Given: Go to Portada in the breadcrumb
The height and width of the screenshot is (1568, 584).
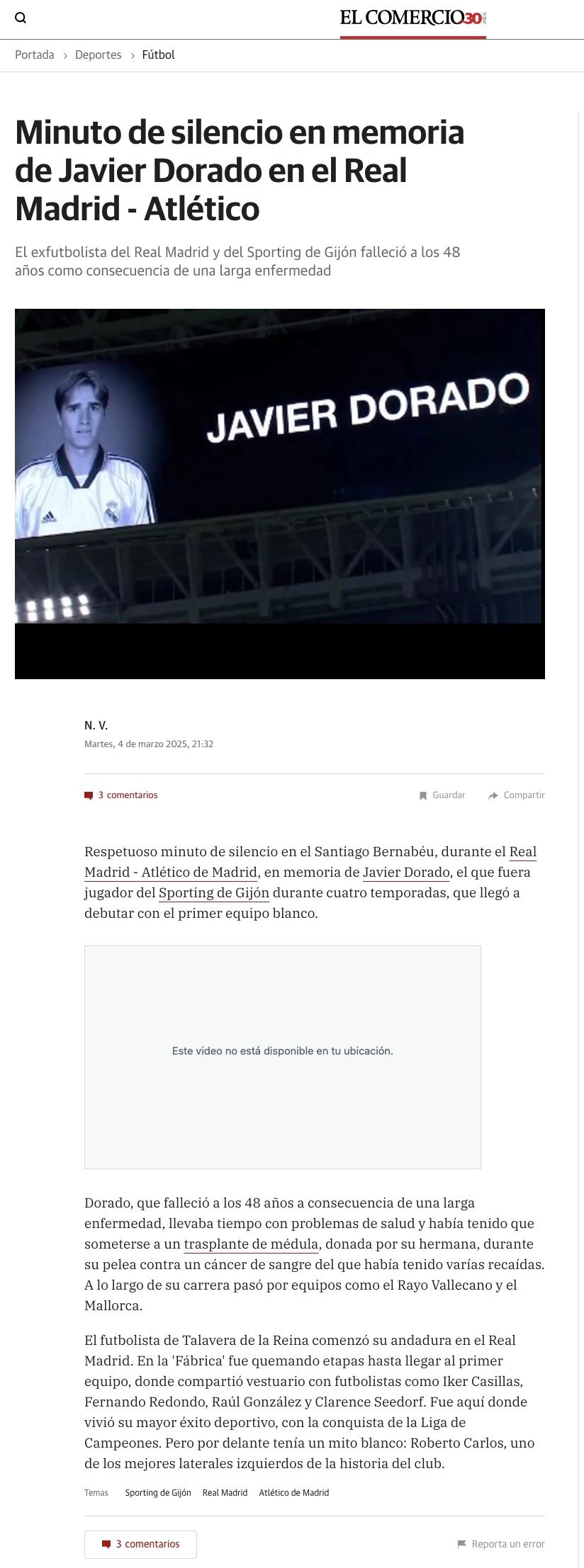Looking at the screenshot, I should point(35,55).
